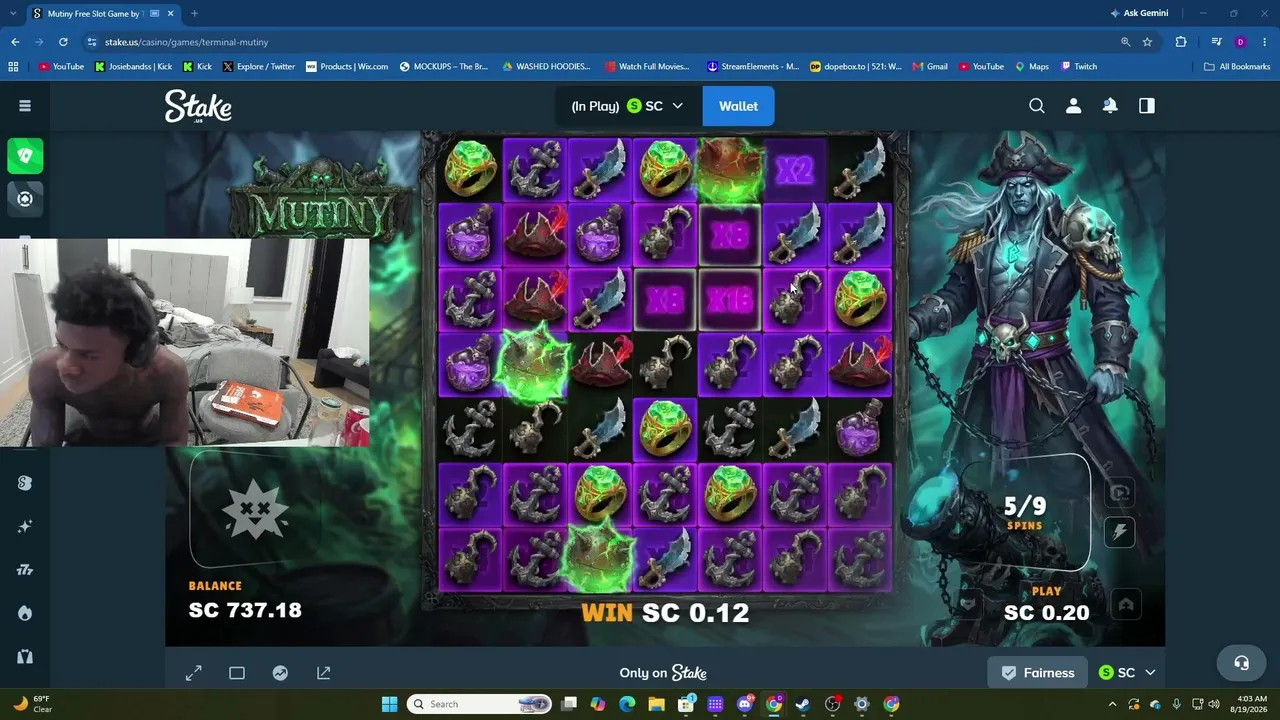Image resolution: width=1280 pixels, height=720 pixels.
Task: Open All Bookmarks folder
Action: click(x=1237, y=67)
